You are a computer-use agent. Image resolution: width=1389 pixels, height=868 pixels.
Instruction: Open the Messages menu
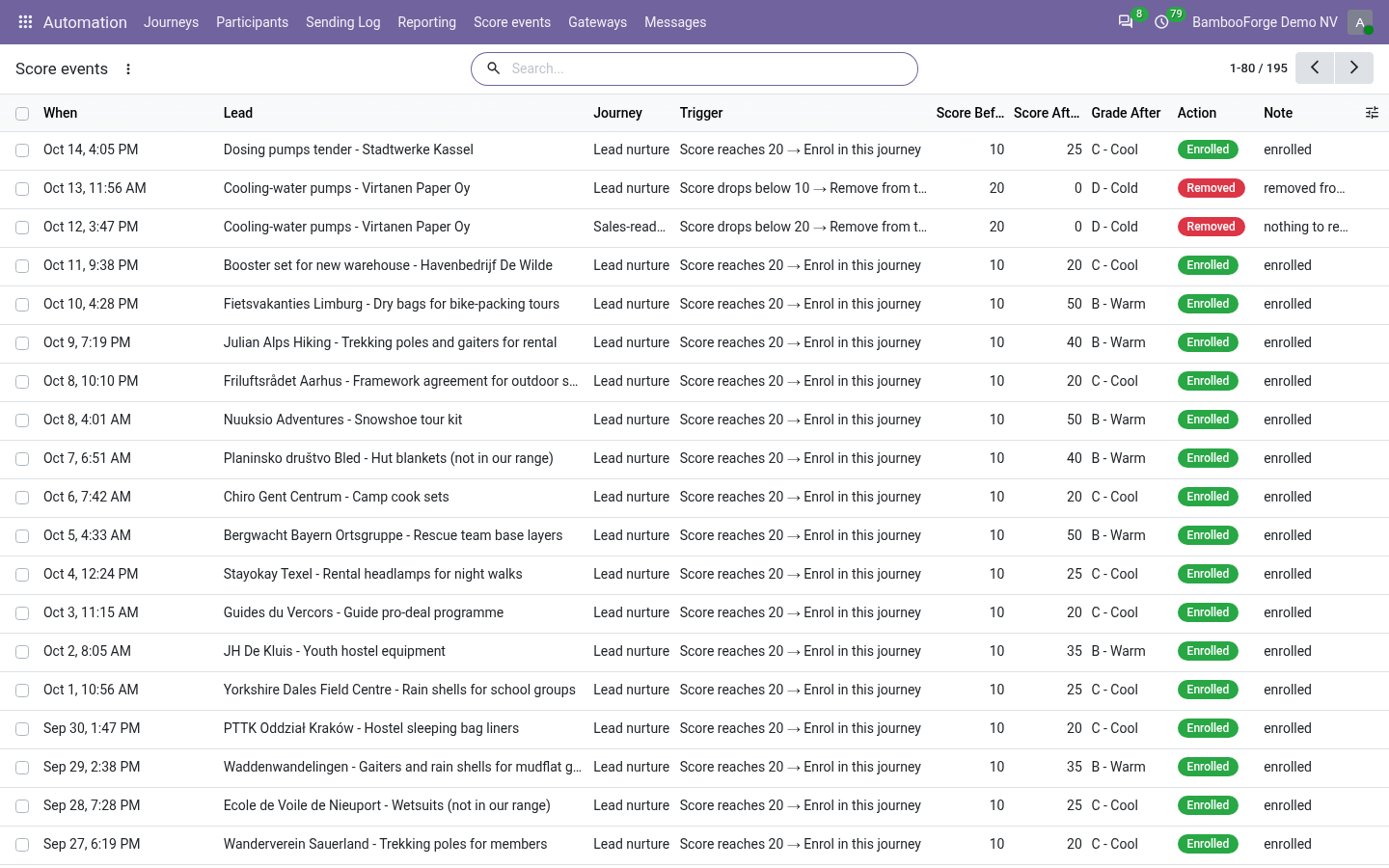[x=675, y=22]
